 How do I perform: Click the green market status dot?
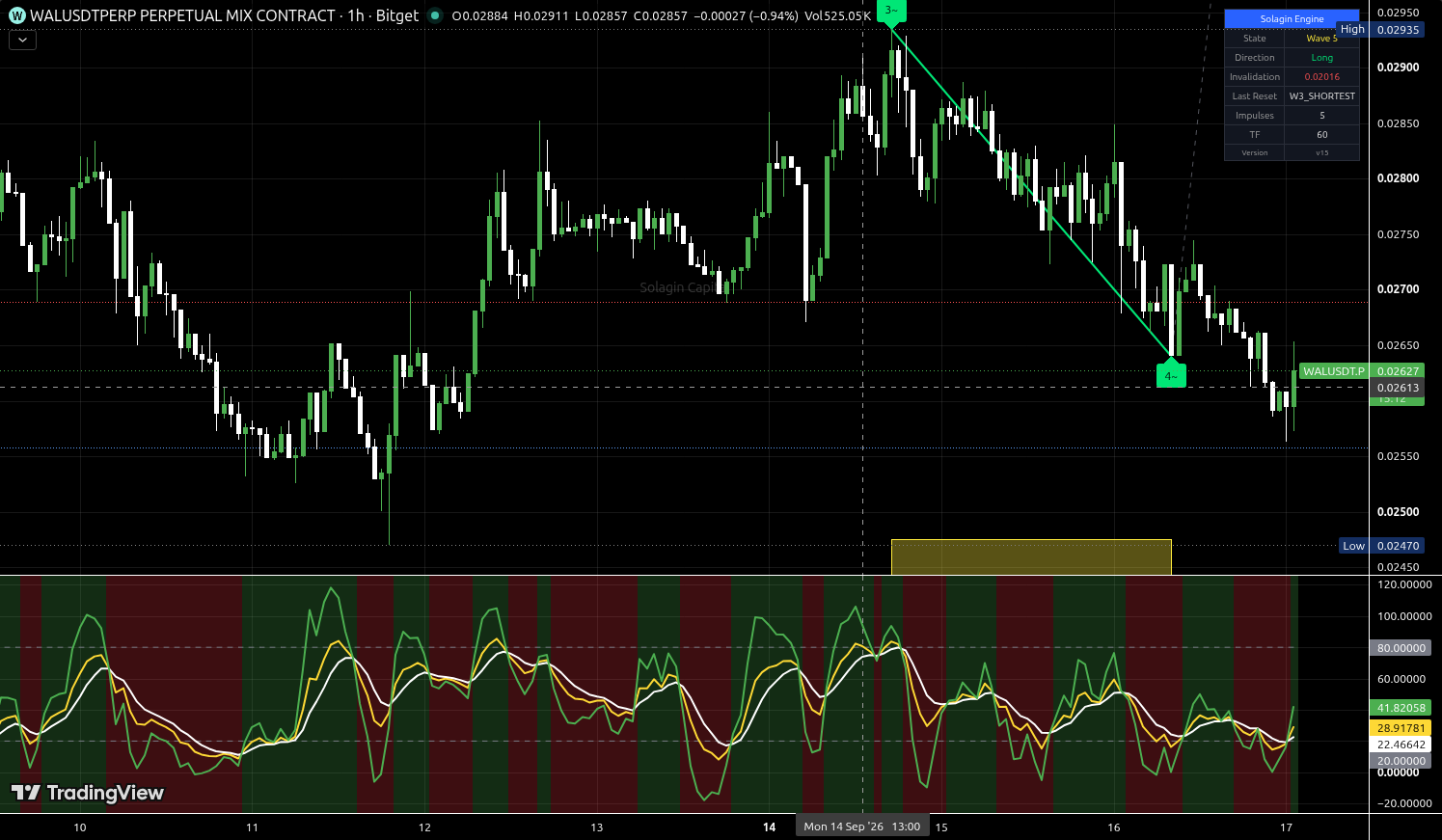[x=435, y=16]
